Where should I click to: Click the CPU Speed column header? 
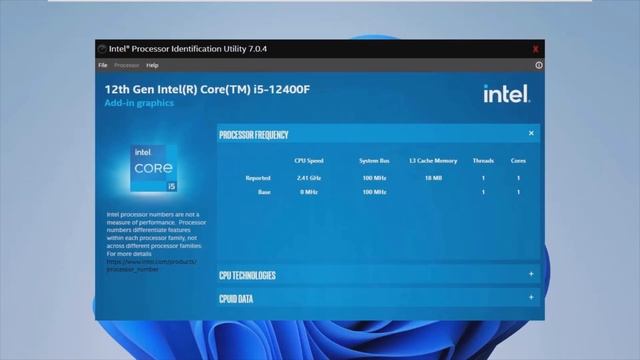pos(309,161)
